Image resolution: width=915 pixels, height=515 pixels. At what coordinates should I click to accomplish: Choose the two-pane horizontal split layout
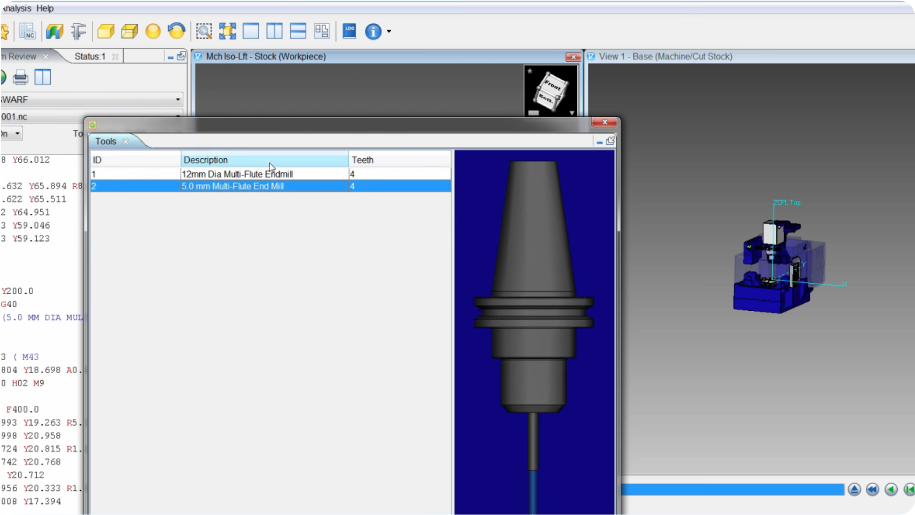[x=298, y=31]
